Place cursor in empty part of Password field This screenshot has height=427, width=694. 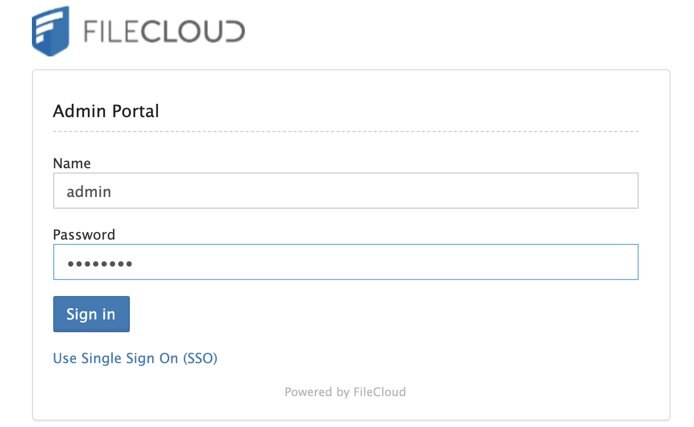400,263
